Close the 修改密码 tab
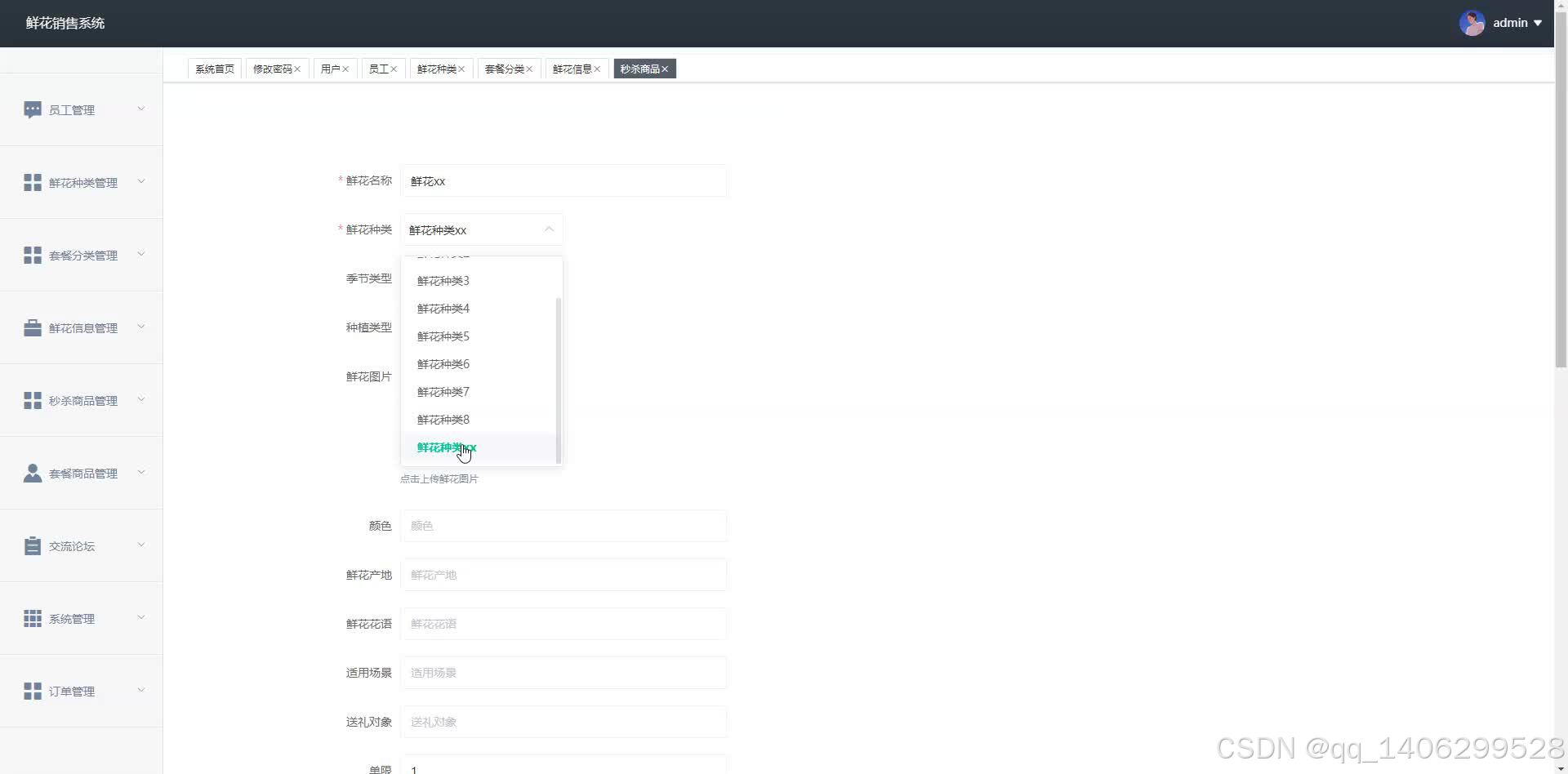 pos(297,69)
